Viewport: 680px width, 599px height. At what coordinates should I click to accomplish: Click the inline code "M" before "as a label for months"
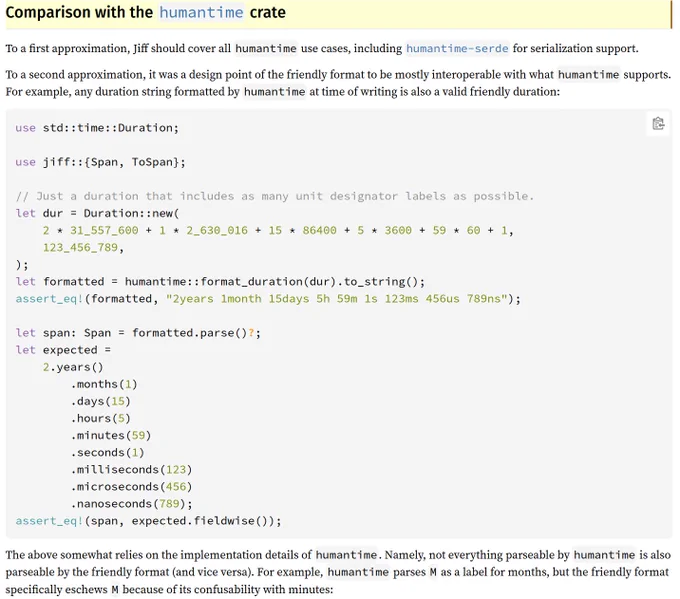[433, 572]
